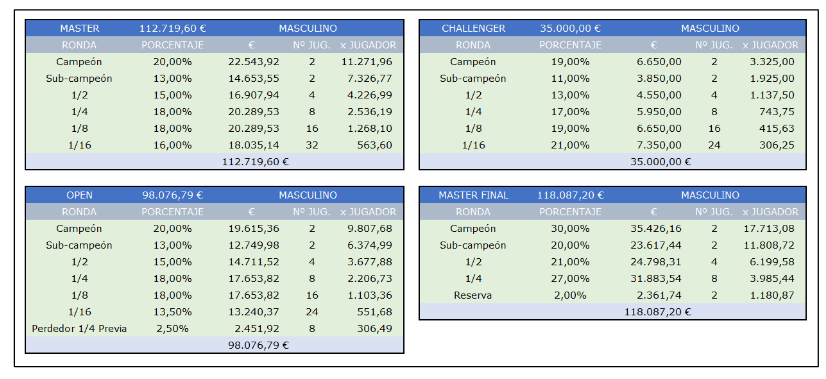Screen dimensions: 826x379
Task: Click the Reserva row label in MASTER FINAL
Action: click(x=473, y=295)
